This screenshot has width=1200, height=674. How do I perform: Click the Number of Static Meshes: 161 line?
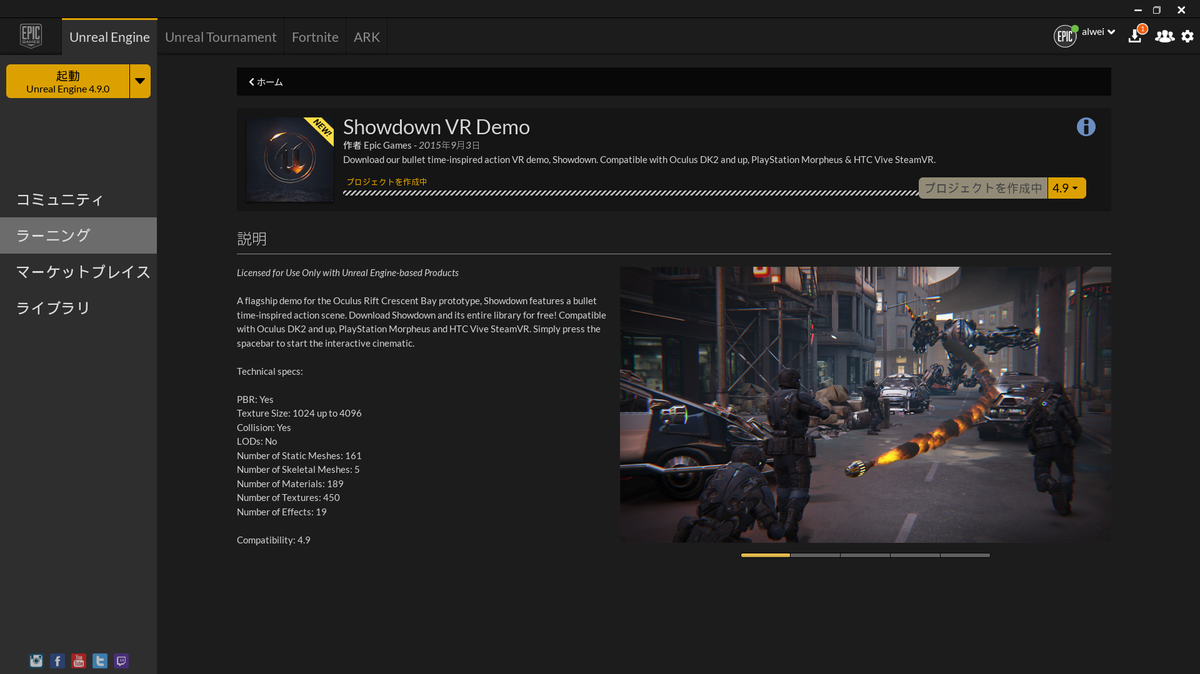pos(299,456)
